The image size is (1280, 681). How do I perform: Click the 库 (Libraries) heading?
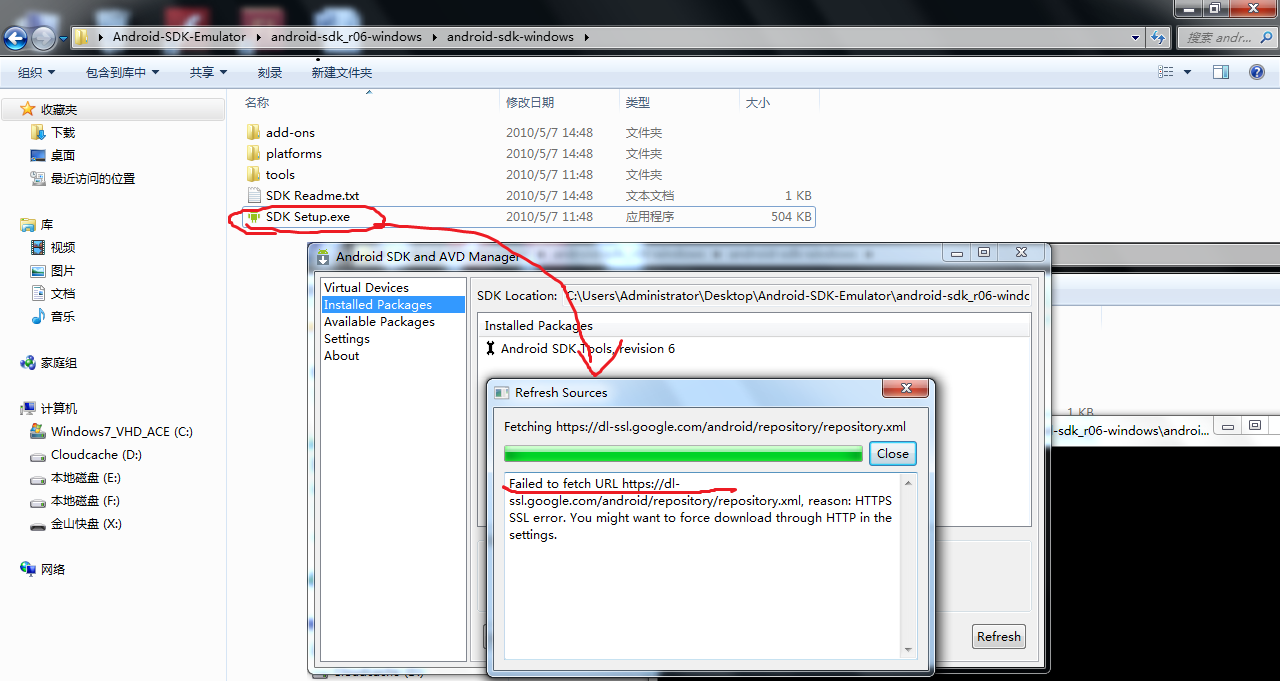click(46, 225)
